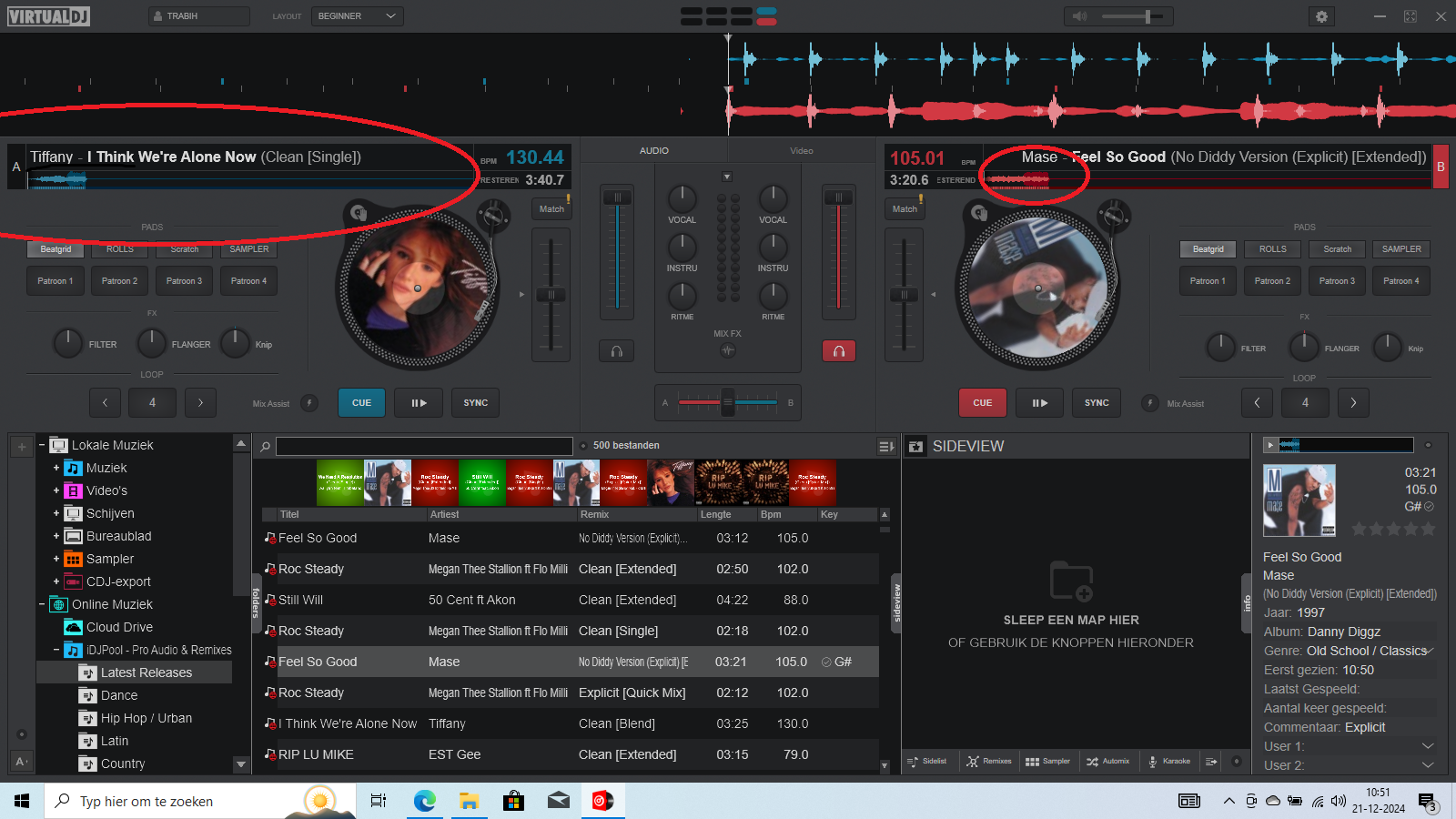Click SYNC on deck A
This screenshot has width=1456, height=819.
[476, 403]
